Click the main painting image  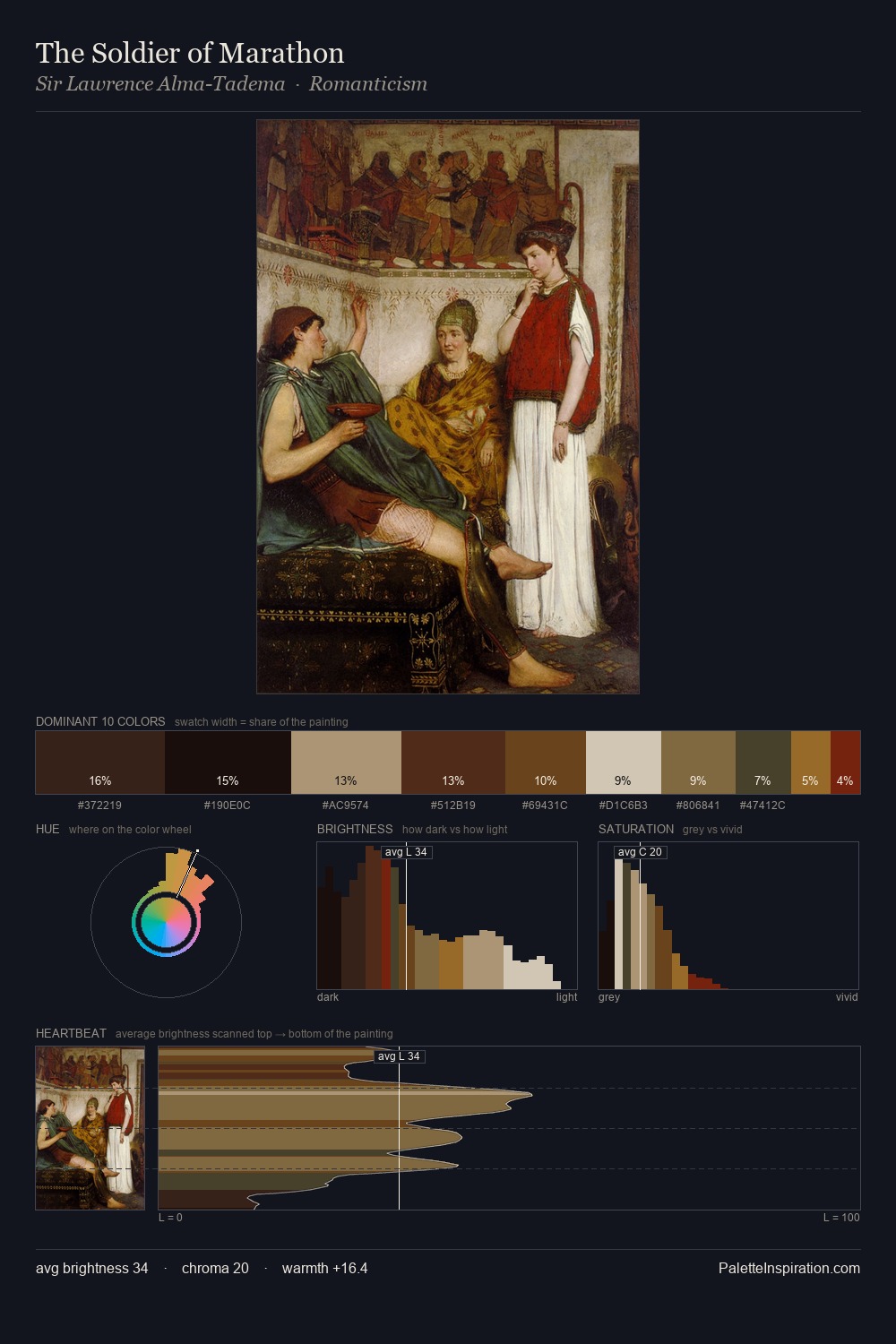tap(448, 407)
